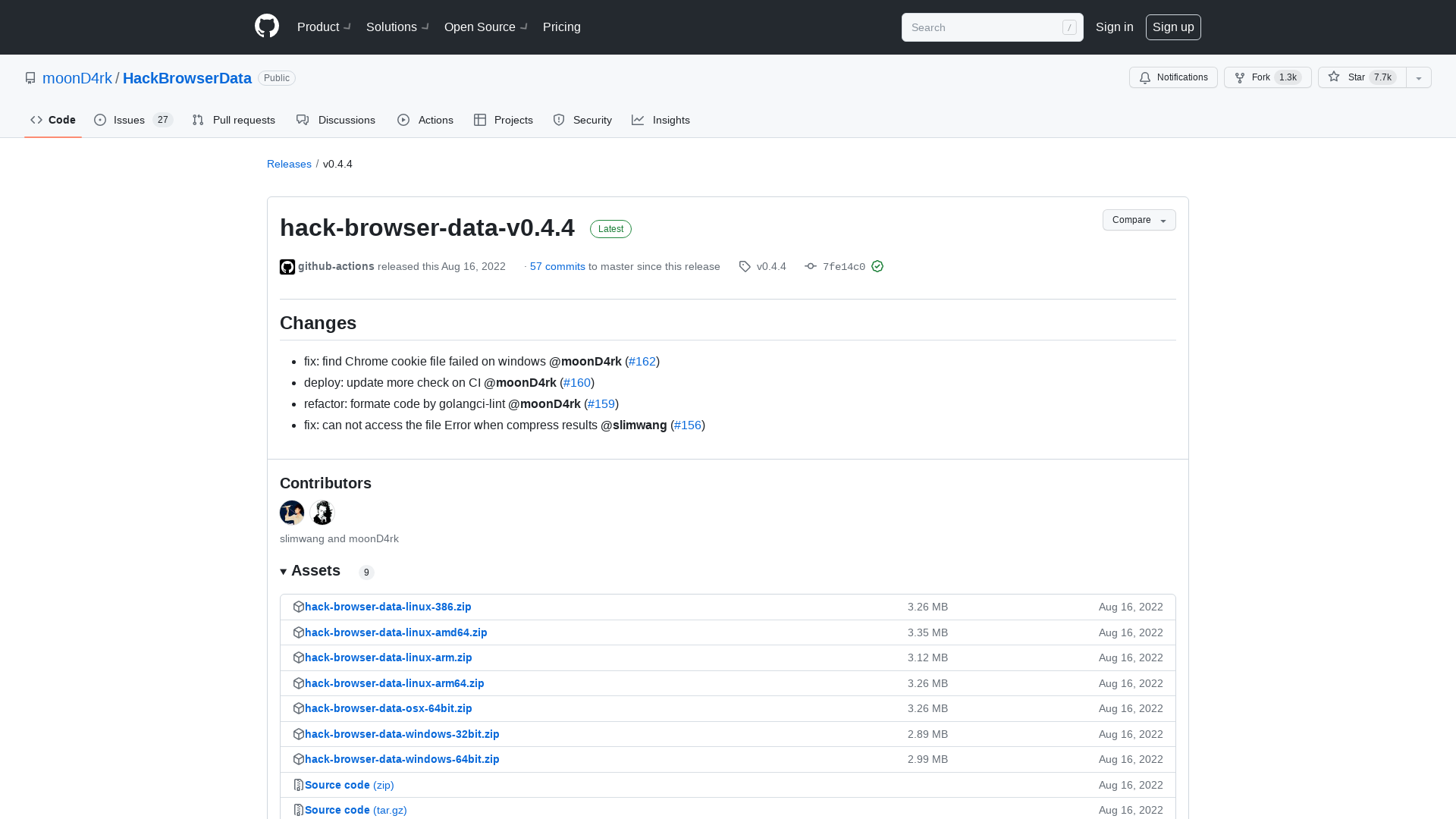Open the Open Source menu
Image resolution: width=1456 pixels, height=819 pixels.
(x=485, y=27)
